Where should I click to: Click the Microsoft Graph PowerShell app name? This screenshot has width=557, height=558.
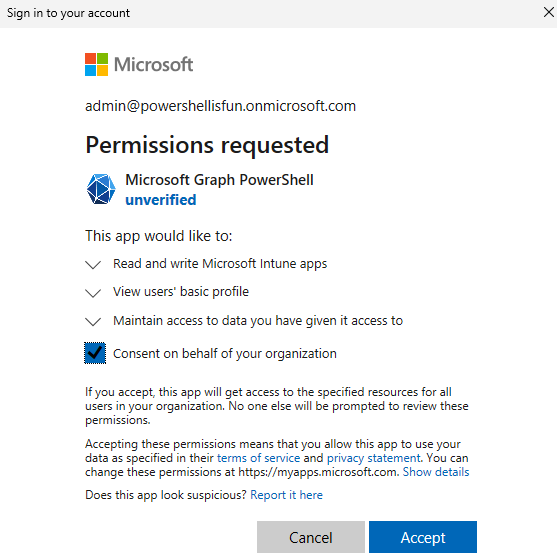point(219,180)
